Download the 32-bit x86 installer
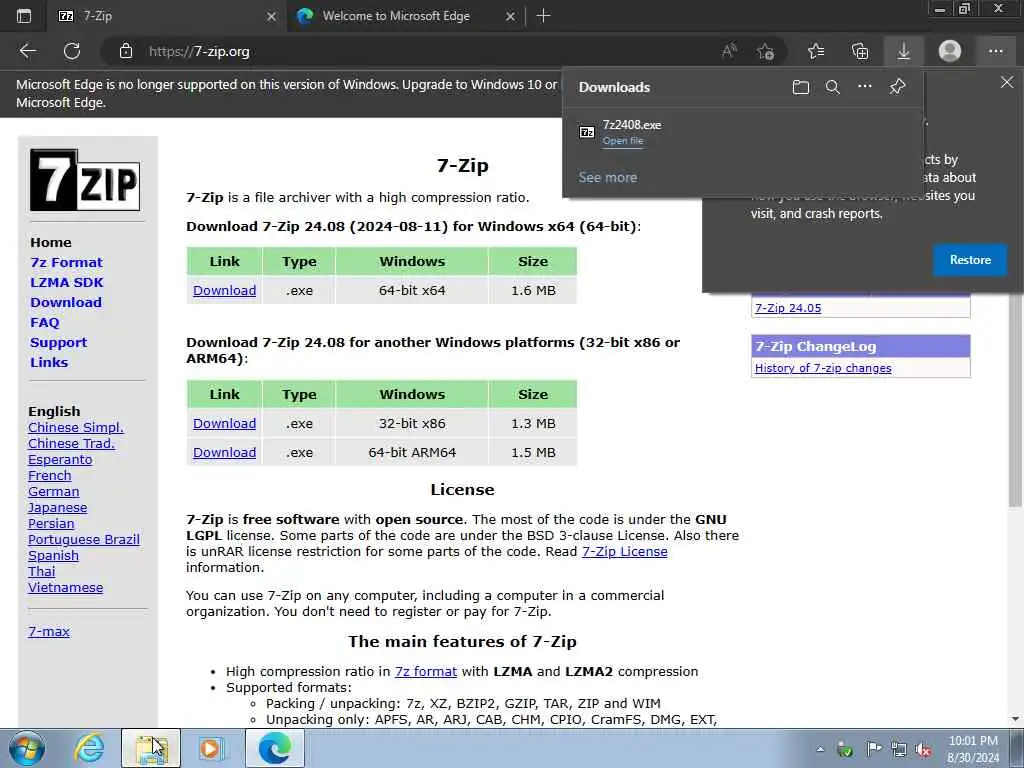Screen dimensions: 1024x768 point(225,423)
